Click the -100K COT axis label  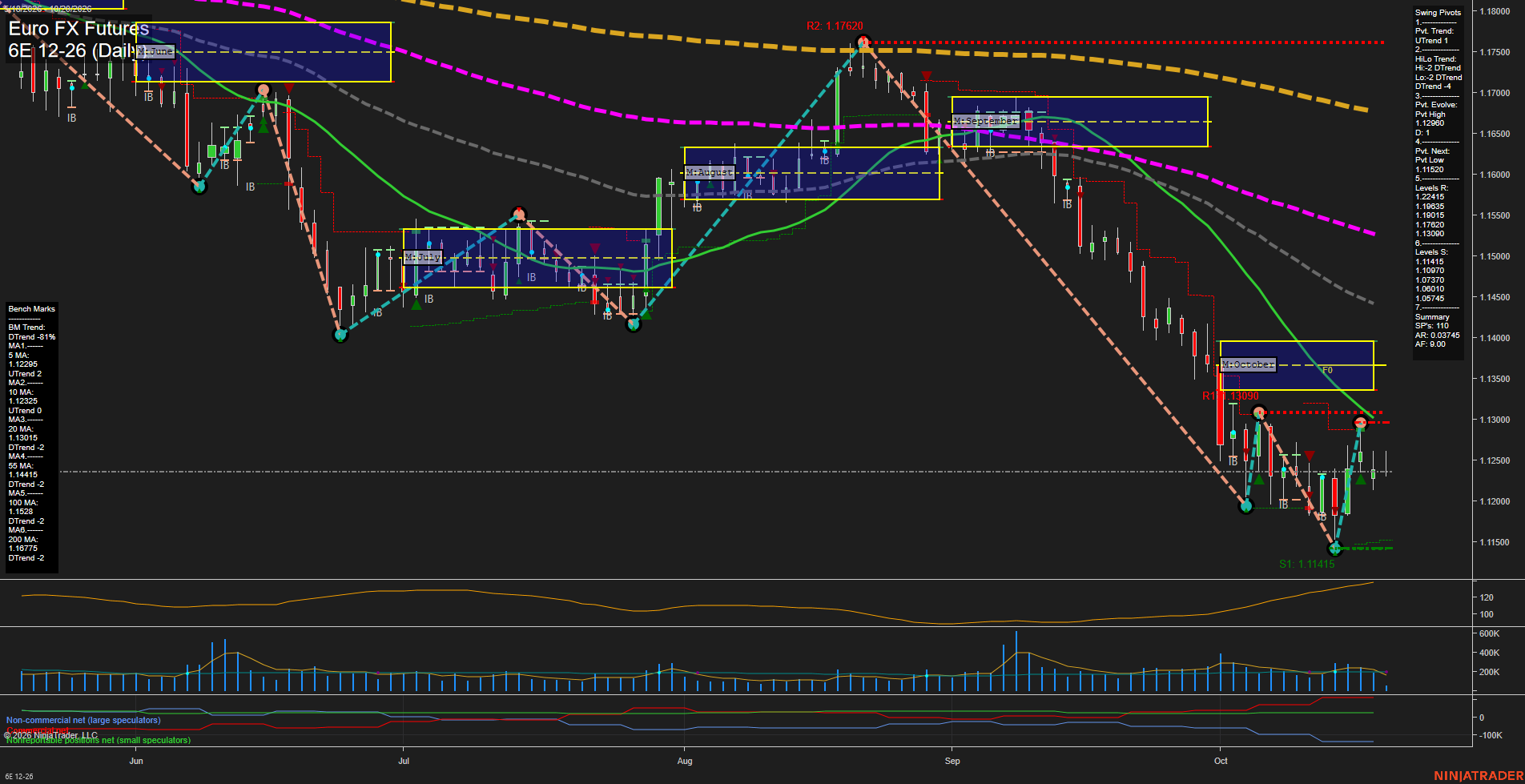(x=1491, y=735)
